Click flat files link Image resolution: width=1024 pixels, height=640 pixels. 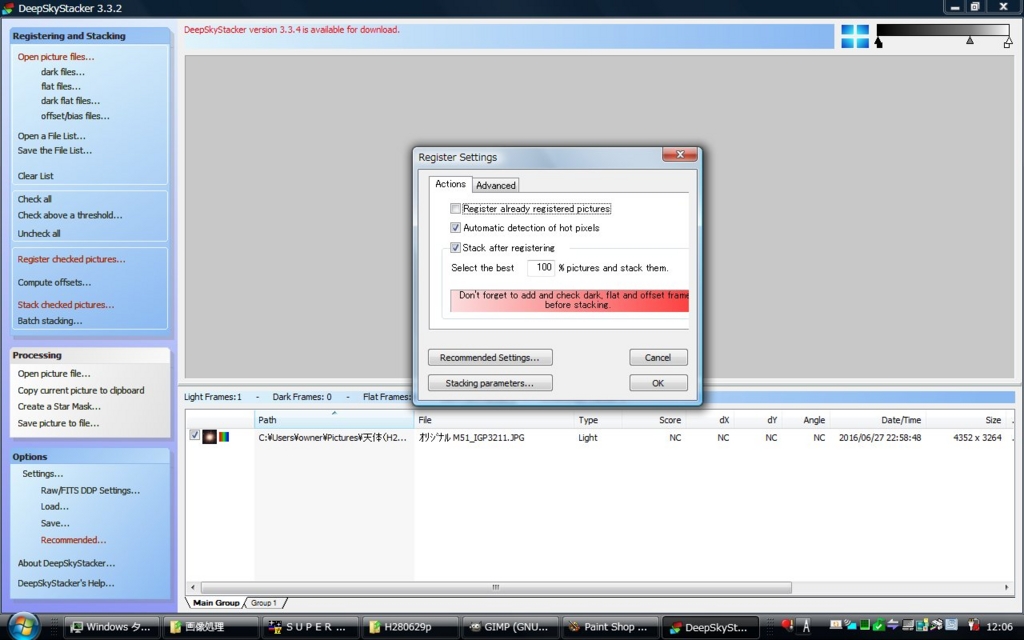pos(61,86)
